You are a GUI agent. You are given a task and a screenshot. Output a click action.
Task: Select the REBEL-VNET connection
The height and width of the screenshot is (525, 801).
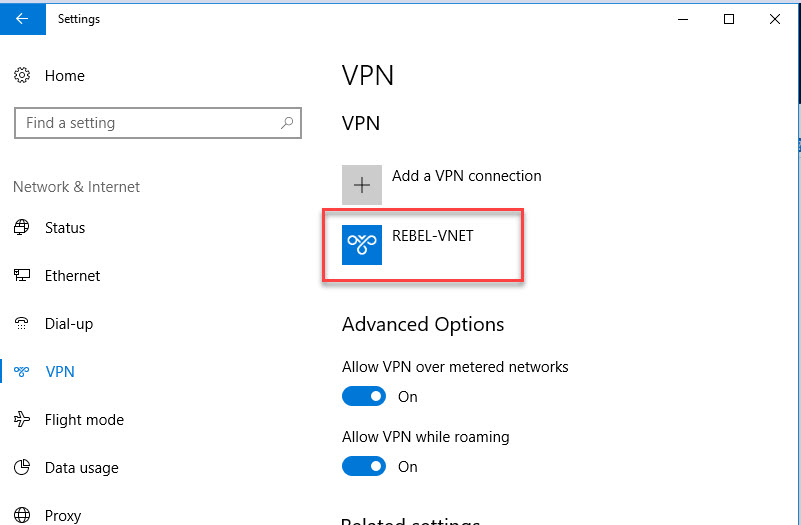pyautogui.click(x=423, y=245)
